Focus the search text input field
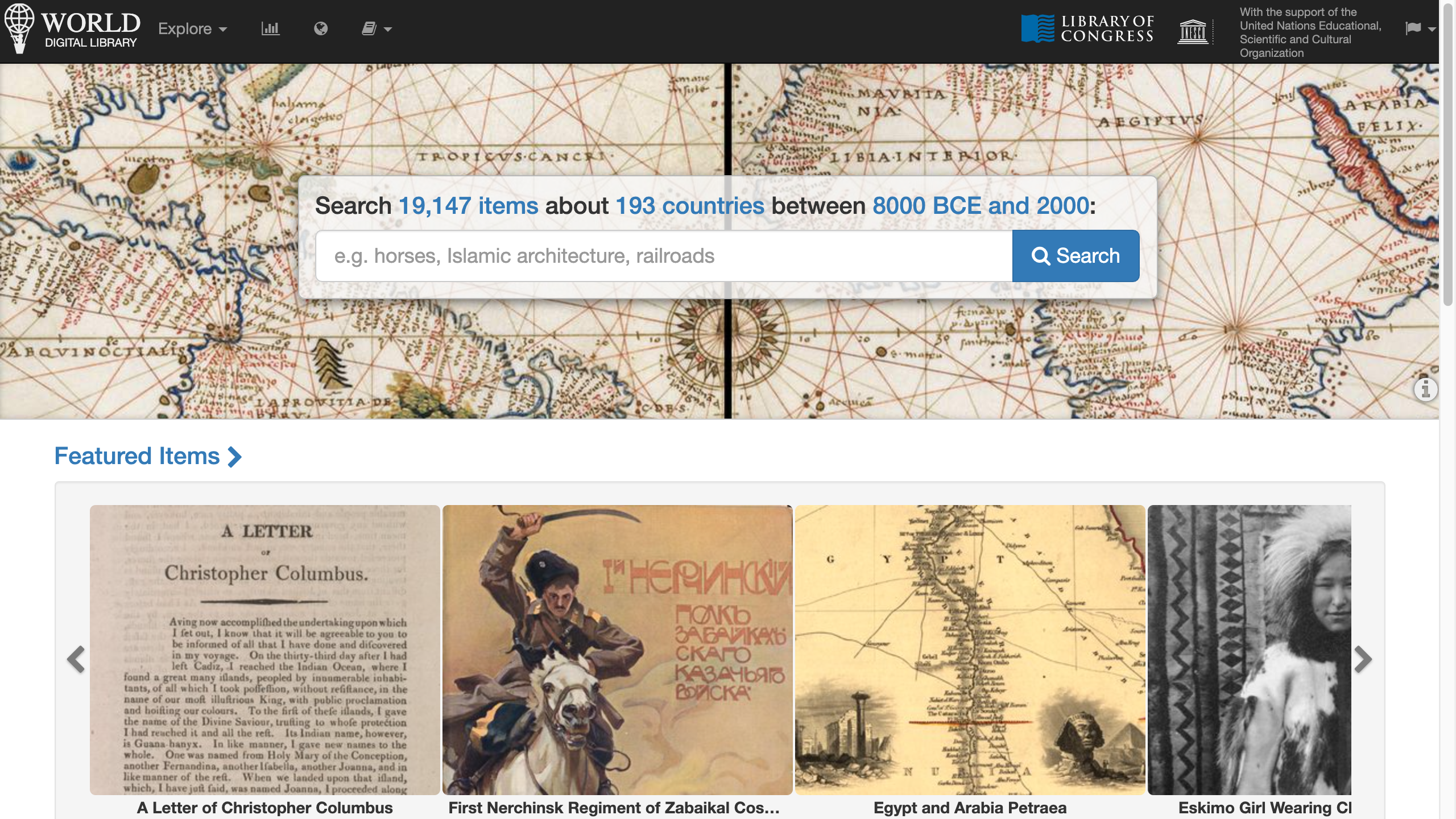This screenshot has width=1456, height=819. coord(663,256)
